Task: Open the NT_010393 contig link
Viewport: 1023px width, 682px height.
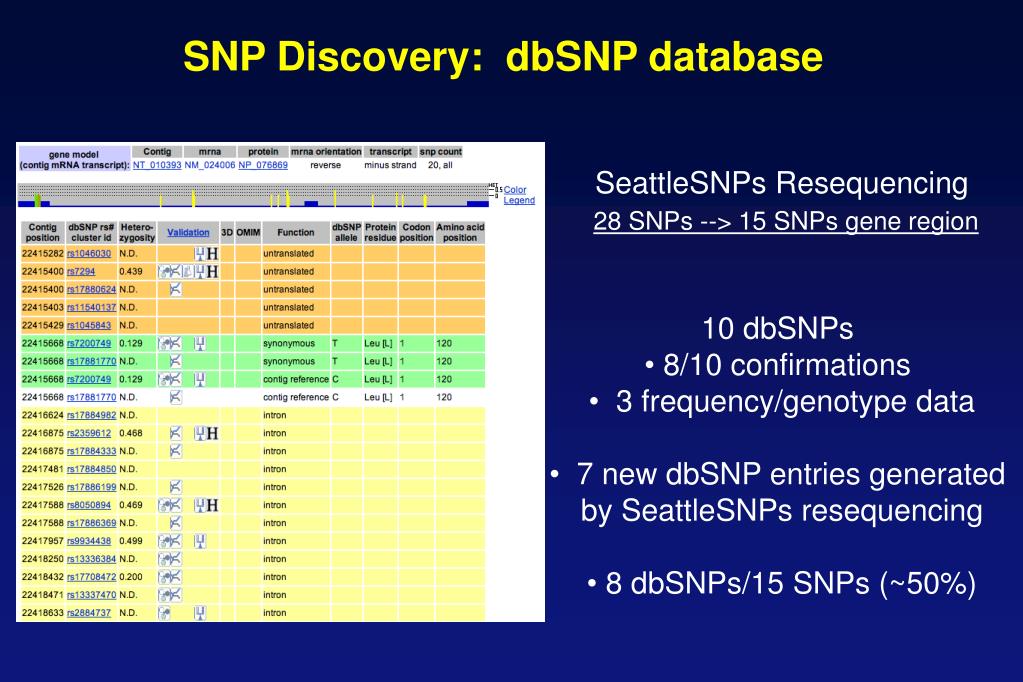Action: tap(157, 165)
